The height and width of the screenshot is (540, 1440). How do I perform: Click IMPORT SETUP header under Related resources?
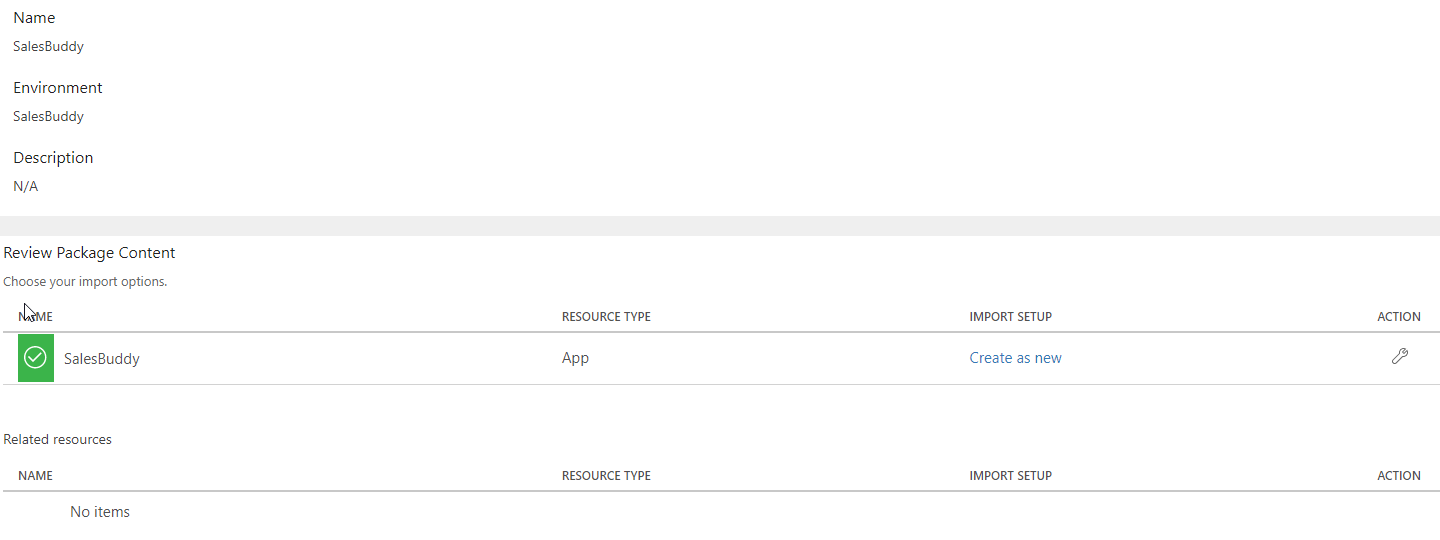(1010, 476)
